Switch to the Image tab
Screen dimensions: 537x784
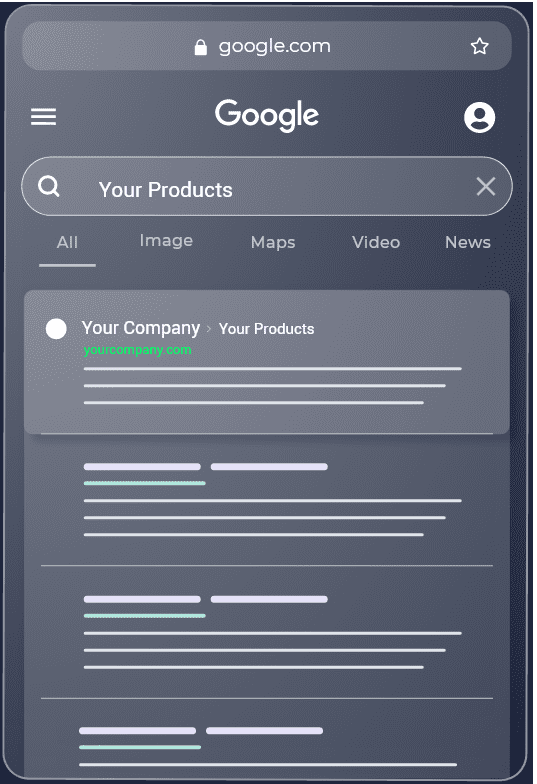(x=166, y=241)
